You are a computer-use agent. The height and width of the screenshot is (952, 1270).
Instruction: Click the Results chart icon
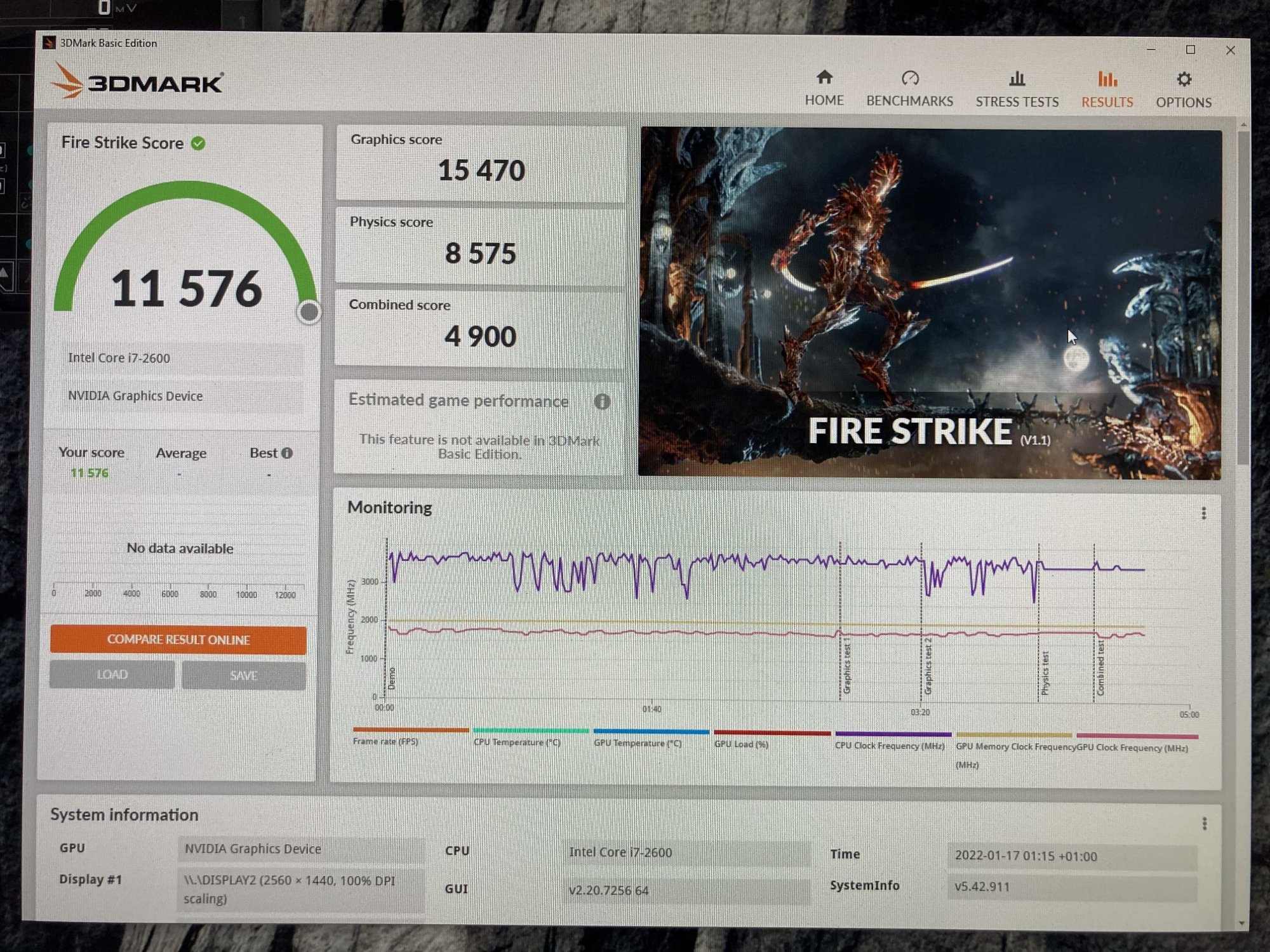pyautogui.click(x=1107, y=80)
